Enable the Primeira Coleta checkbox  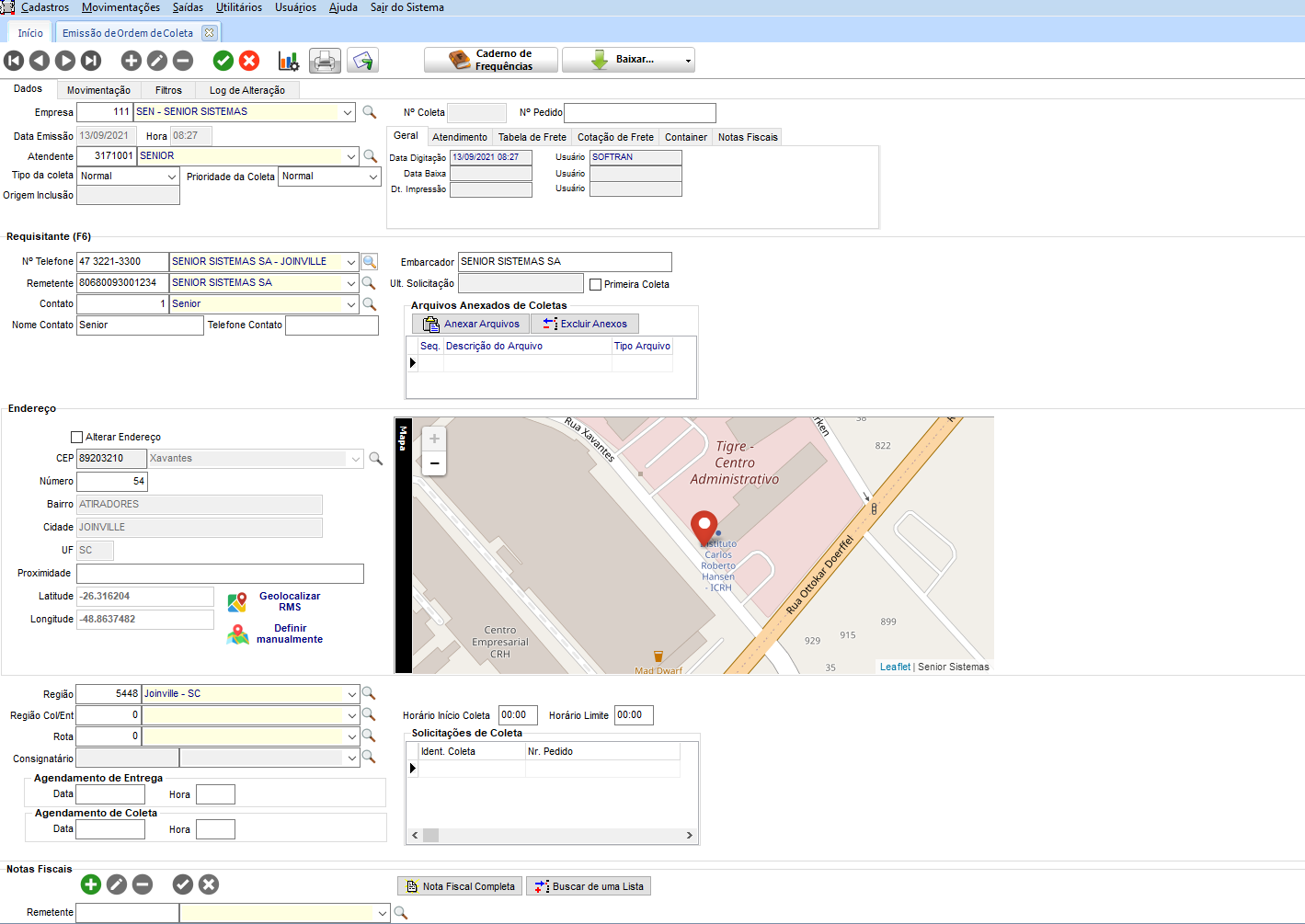pos(596,285)
